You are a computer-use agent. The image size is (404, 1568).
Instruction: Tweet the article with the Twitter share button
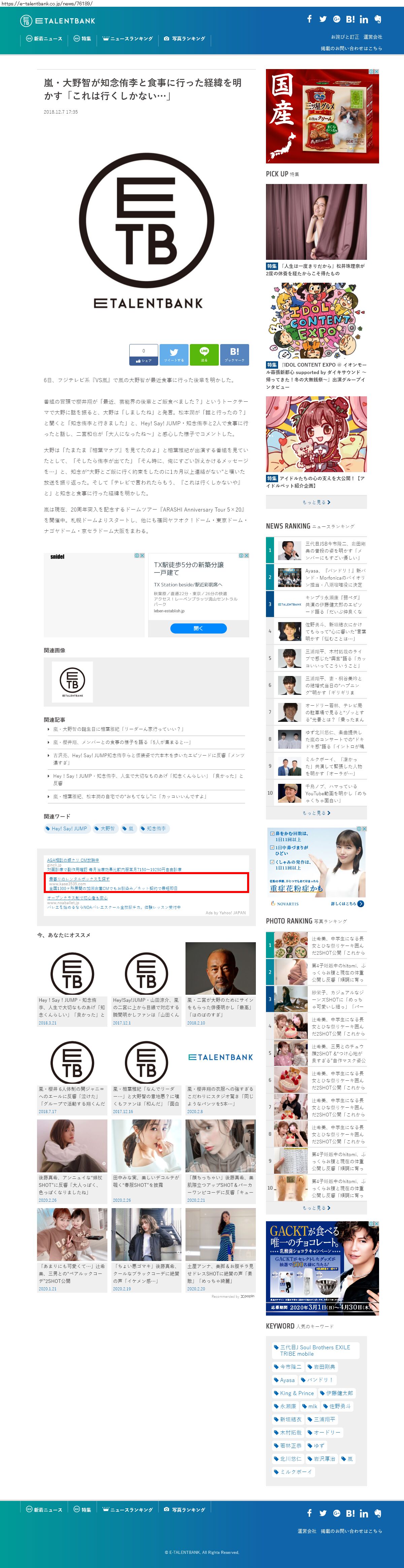coord(174,354)
